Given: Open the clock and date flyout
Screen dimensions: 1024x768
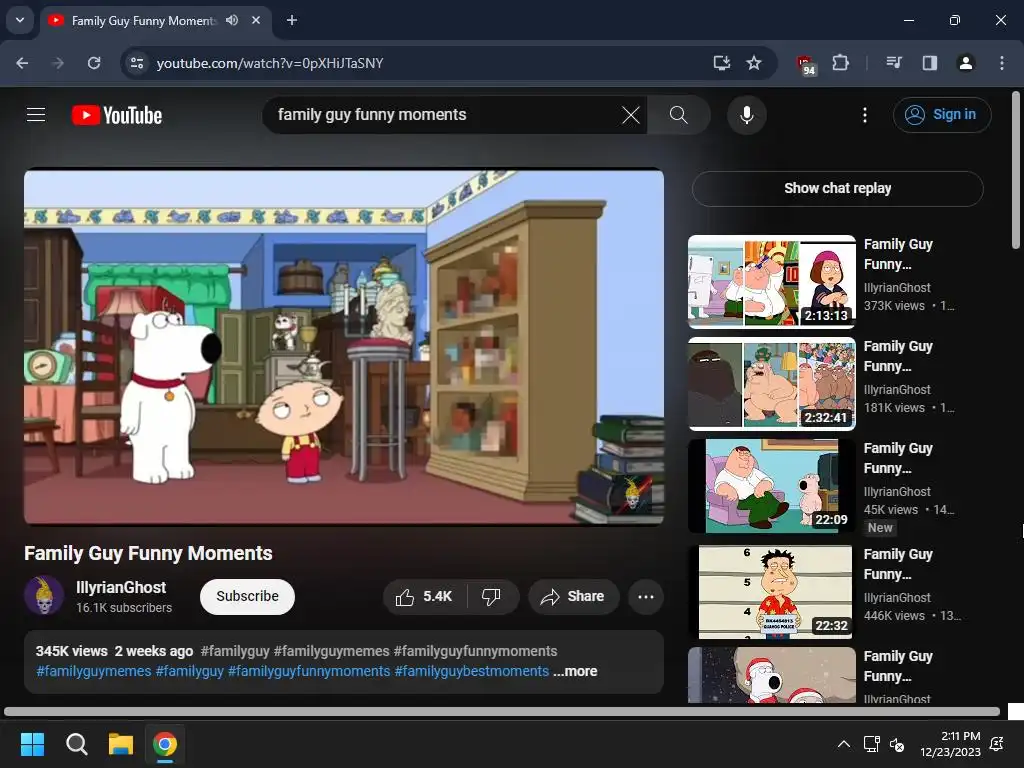Looking at the screenshot, I should click(950, 744).
